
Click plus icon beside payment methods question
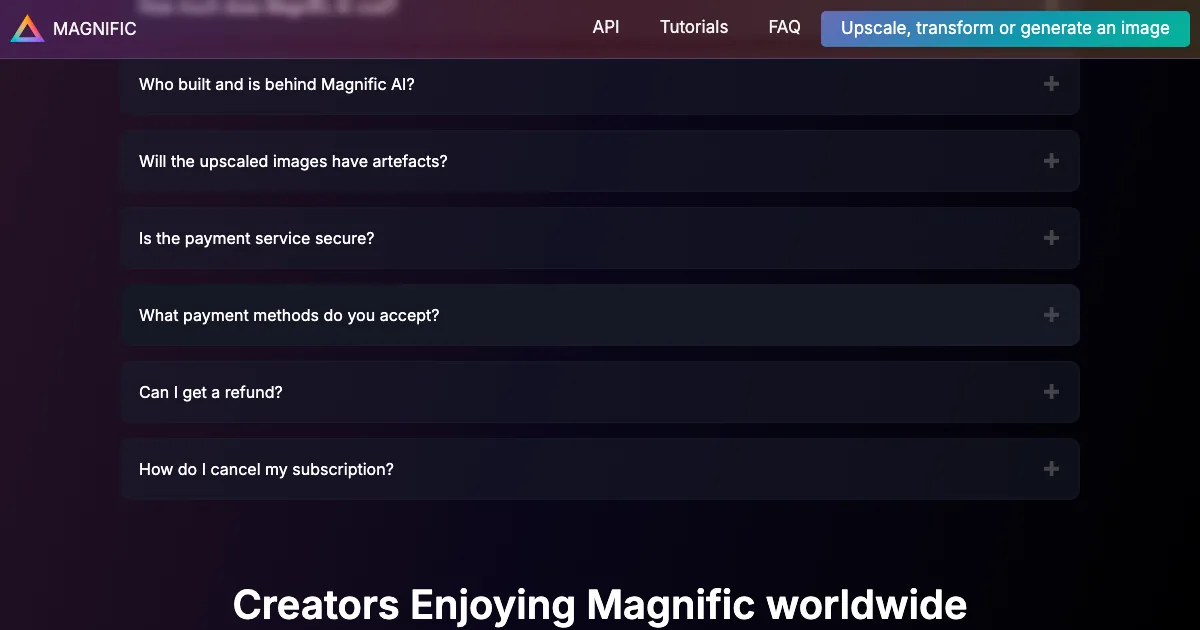coord(1051,315)
